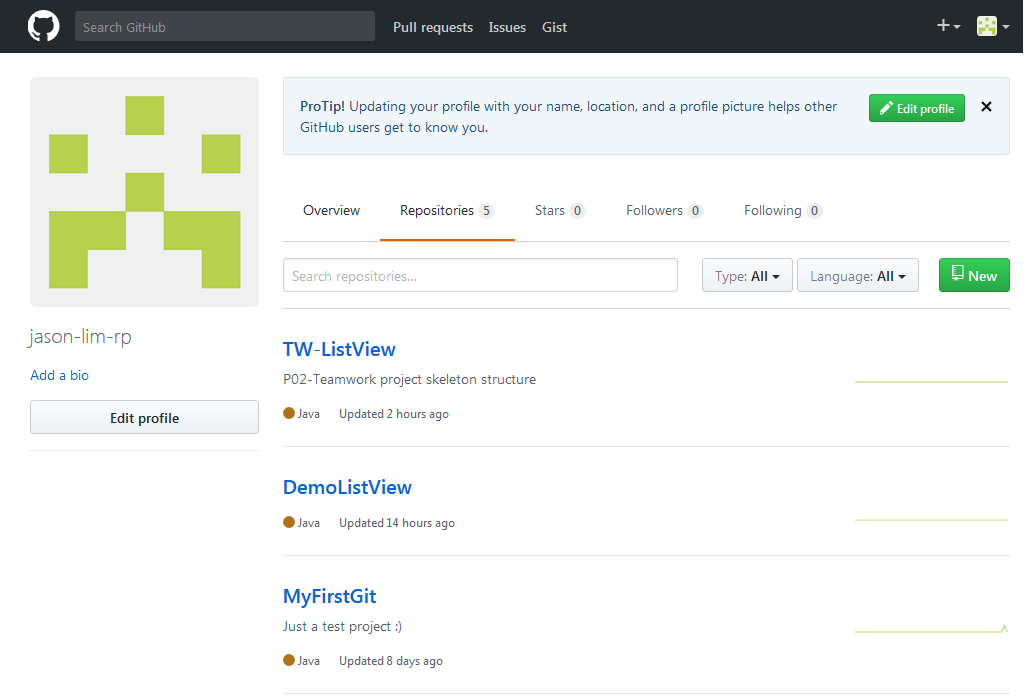Click the MyFirstGit activity sparkline graph

(930, 630)
